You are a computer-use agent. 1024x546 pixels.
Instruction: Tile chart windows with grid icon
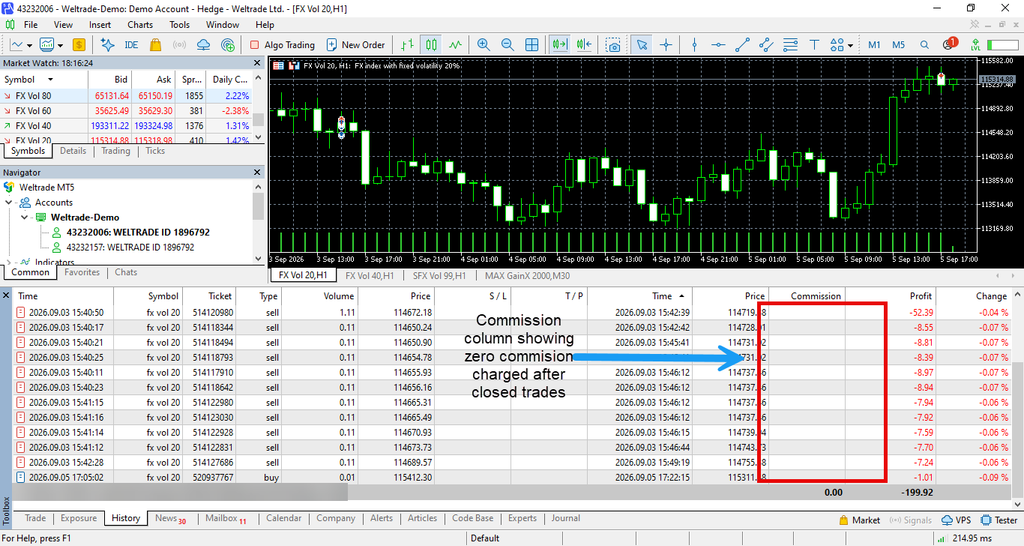532,45
